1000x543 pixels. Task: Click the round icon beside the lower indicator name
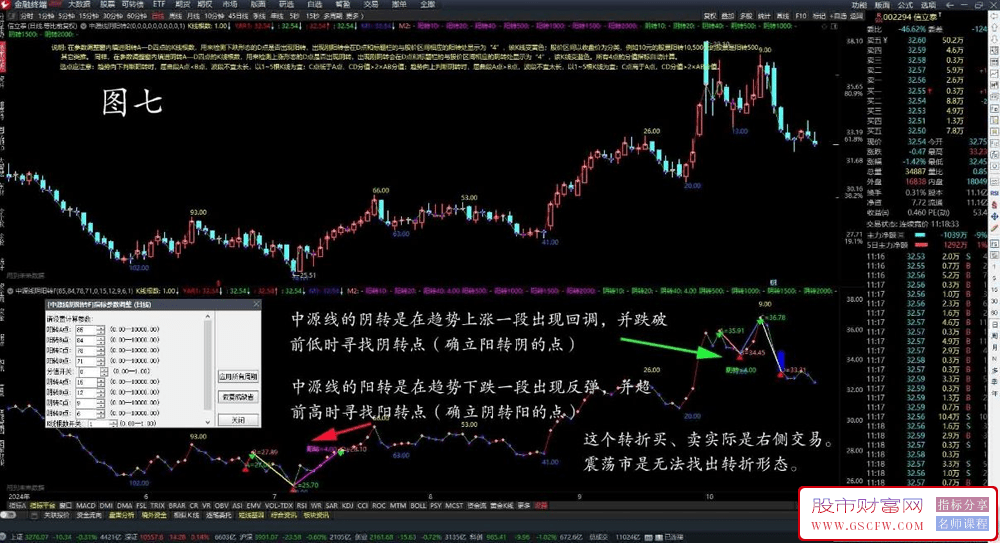[10, 291]
